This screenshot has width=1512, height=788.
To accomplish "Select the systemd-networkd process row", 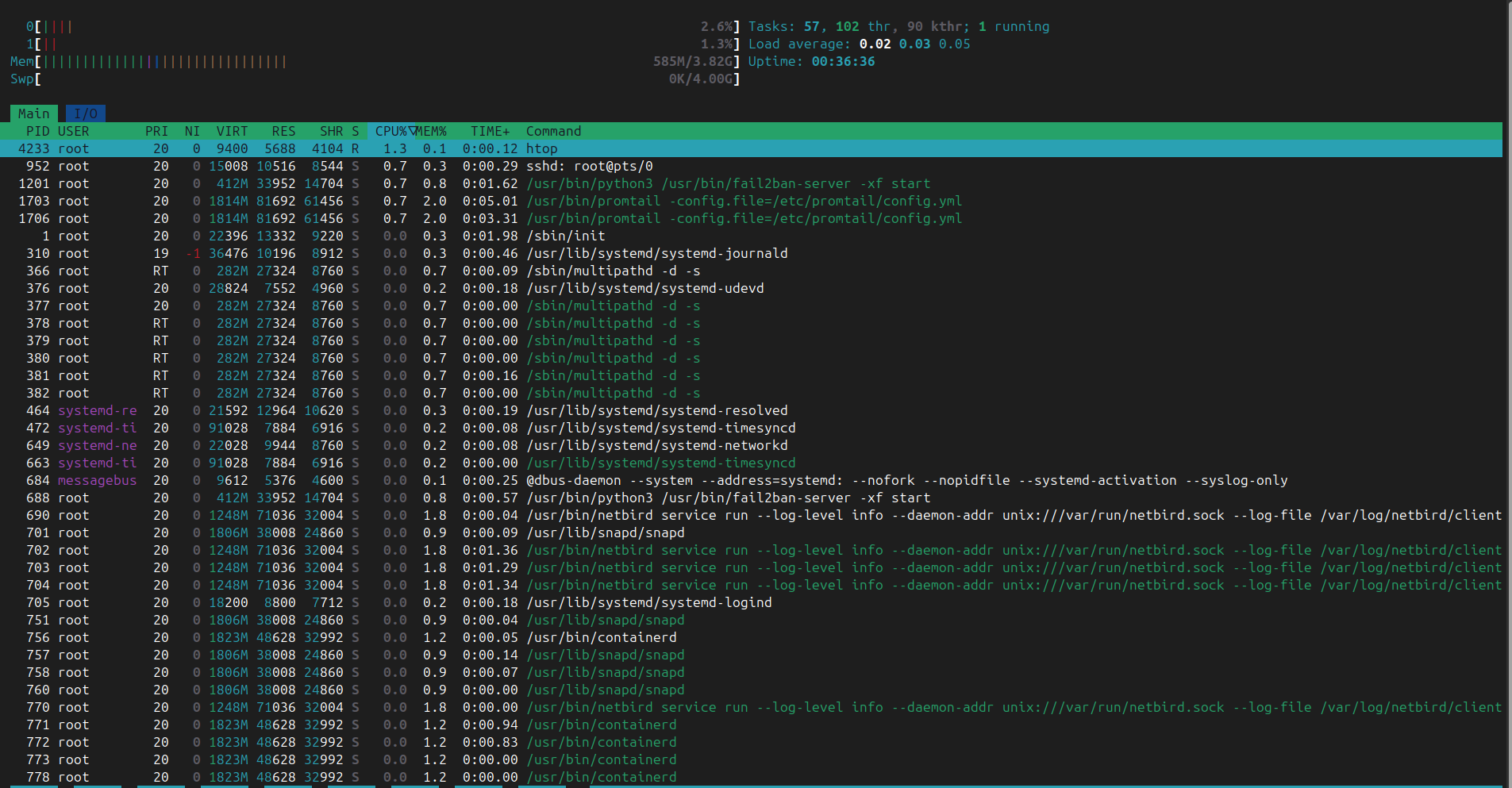I will (751, 445).
